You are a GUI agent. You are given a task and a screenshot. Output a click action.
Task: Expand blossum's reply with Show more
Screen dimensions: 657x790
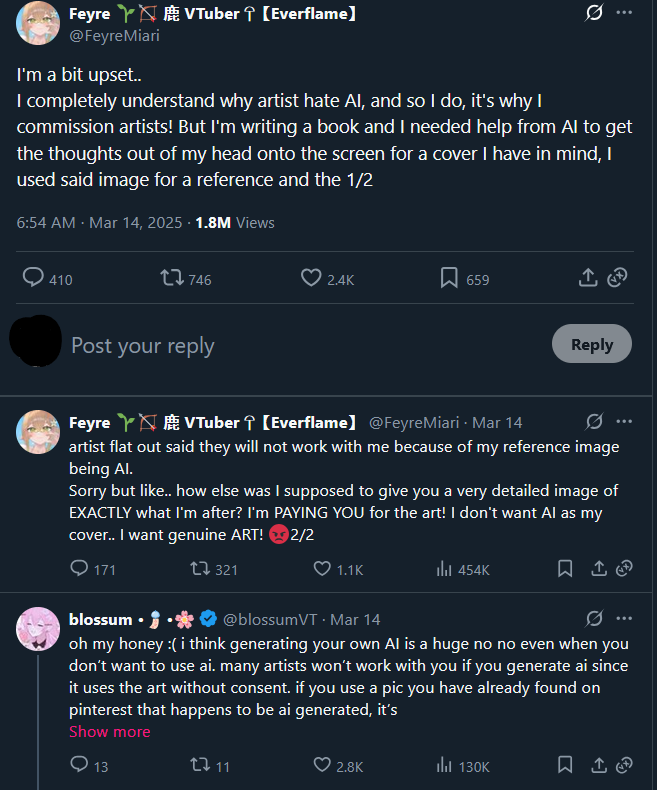pos(110,731)
